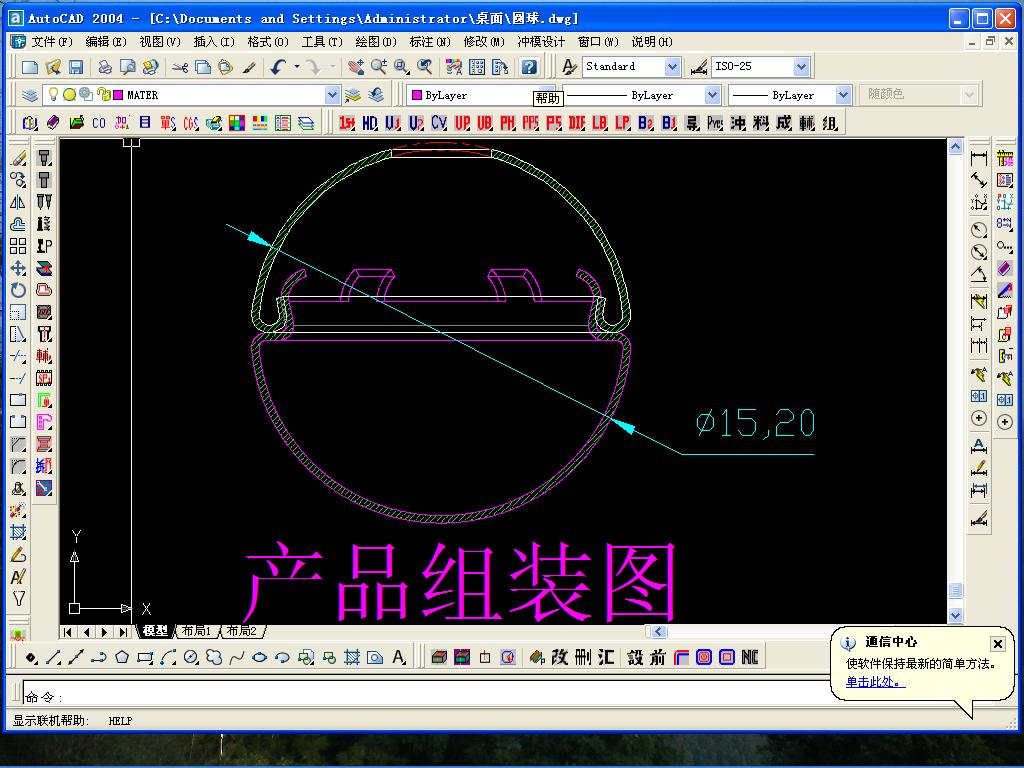Toggle the layer lock padlock icon
Viewport: 1024px width, 768px height.
103,95
